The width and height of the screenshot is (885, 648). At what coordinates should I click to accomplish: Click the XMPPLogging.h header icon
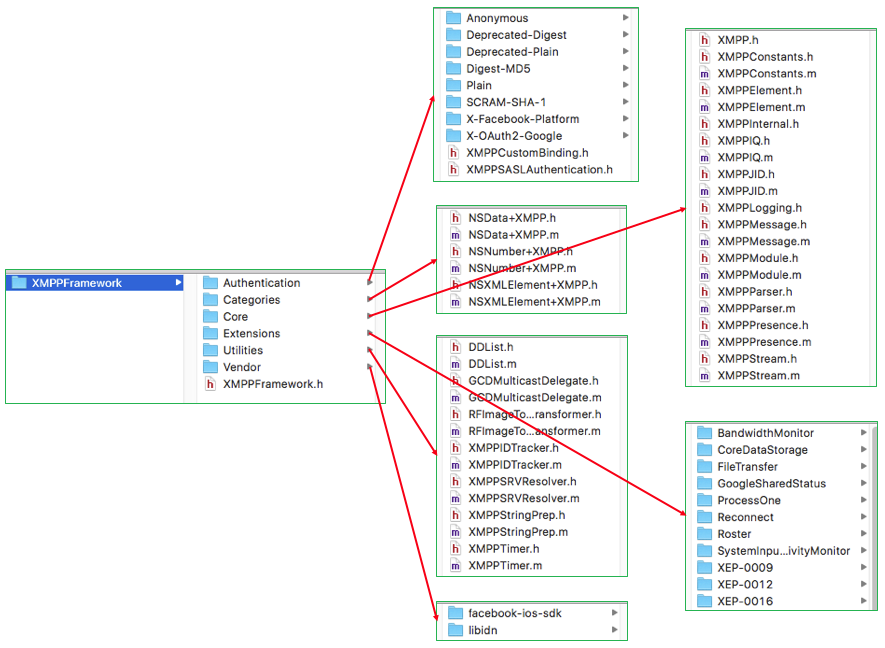(704, 208)
